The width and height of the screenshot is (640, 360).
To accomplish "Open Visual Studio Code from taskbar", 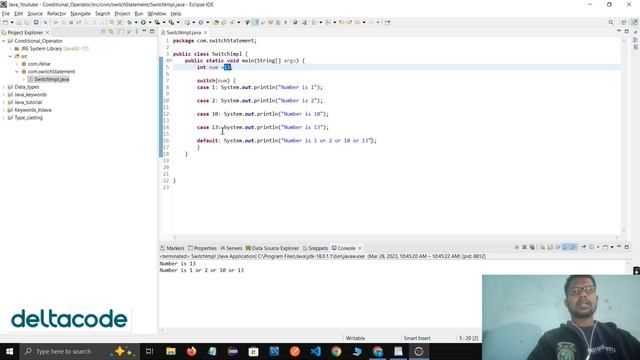I will click(316, 351).
